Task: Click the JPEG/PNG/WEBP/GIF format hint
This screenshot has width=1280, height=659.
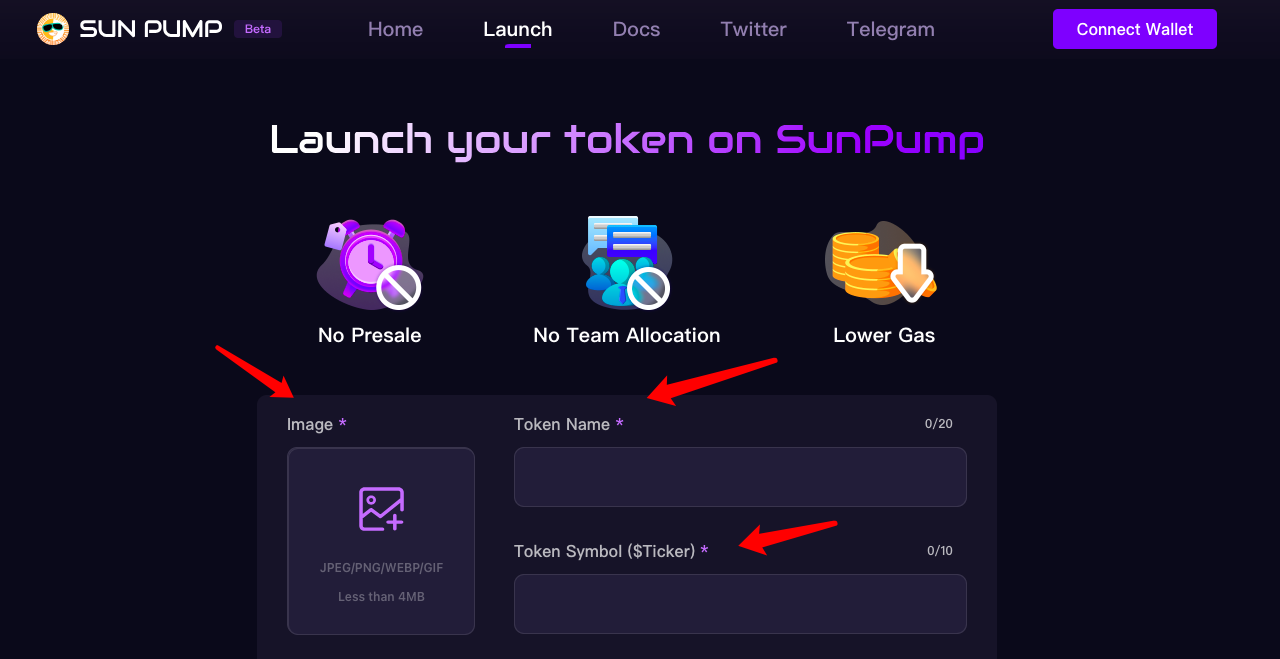Action: point(381,568)
